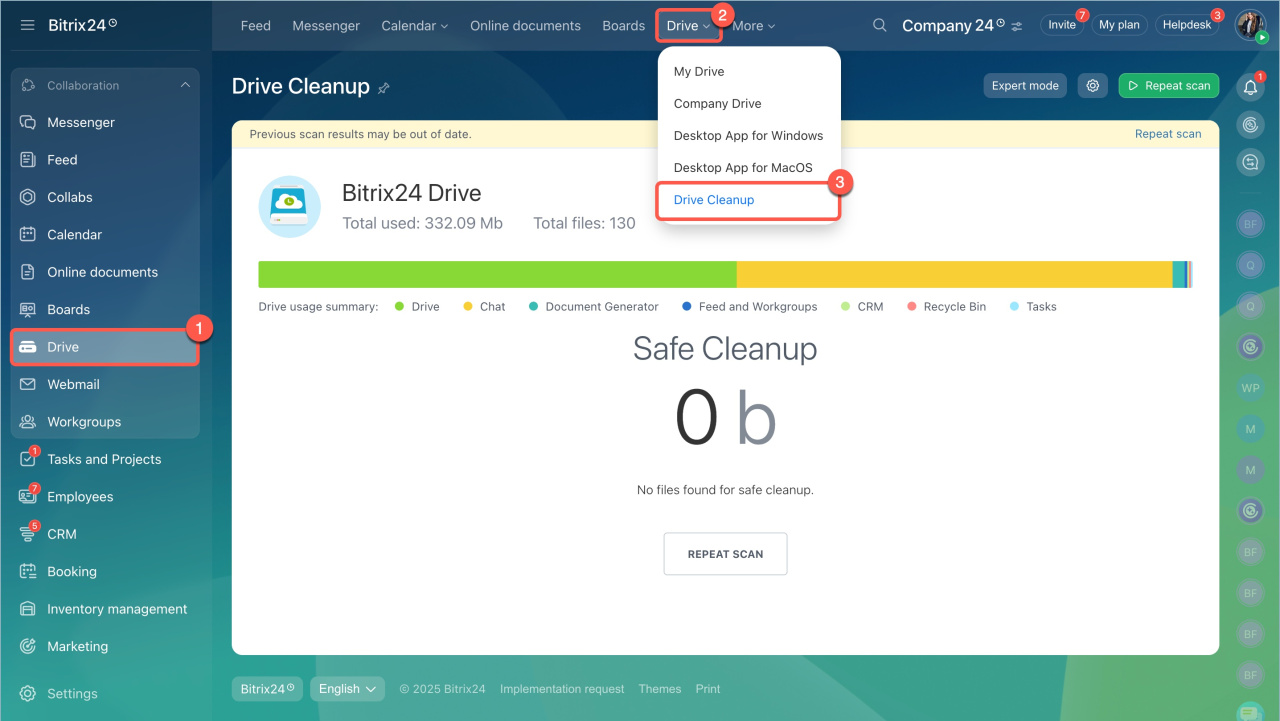Click the Bitrix24 Drive cloud icon
Viewport: 1280px width, 721px height.
point(289,207)
